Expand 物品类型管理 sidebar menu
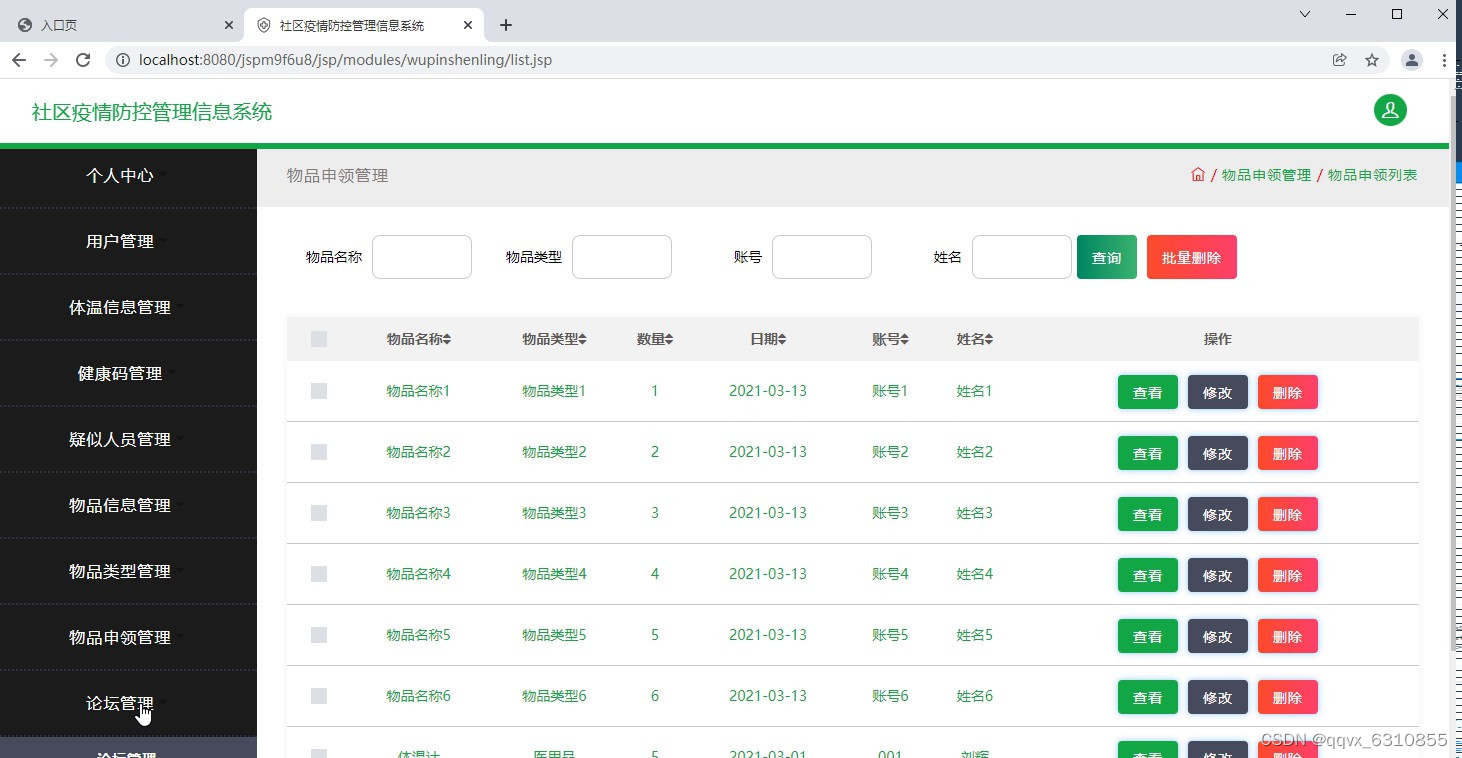The height and width of the screenshot is (758, 1462). (x=128, y=571)
